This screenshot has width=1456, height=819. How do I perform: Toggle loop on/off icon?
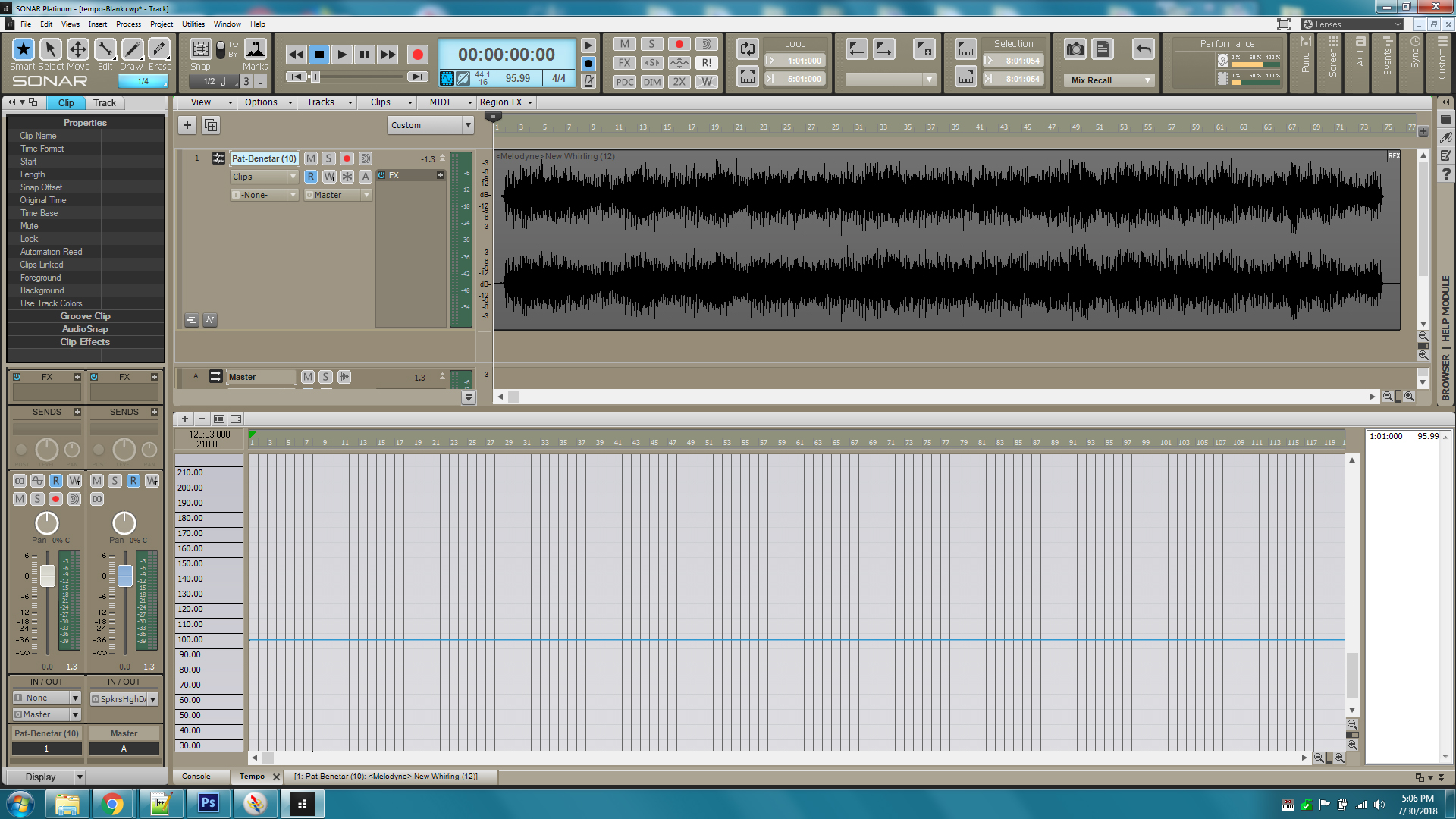click(747, 49)
